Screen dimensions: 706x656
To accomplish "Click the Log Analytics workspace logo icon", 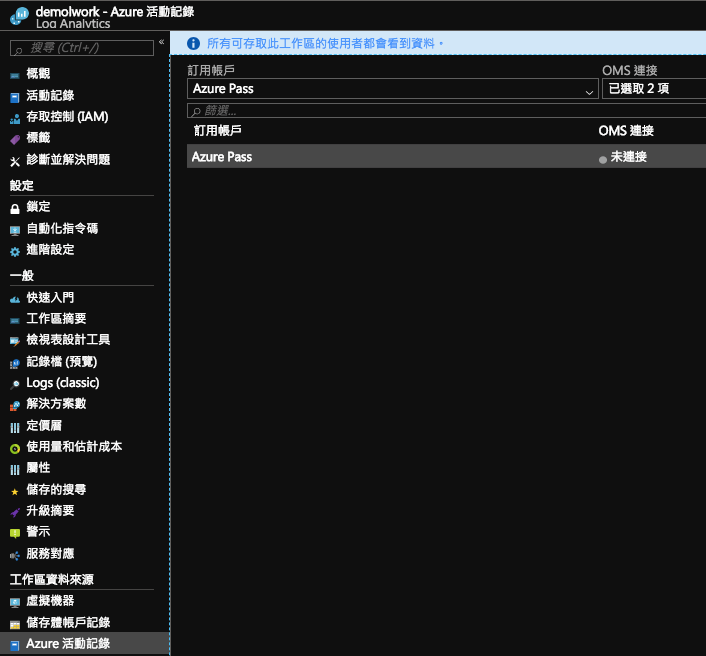I will click(x=19, y=16).
